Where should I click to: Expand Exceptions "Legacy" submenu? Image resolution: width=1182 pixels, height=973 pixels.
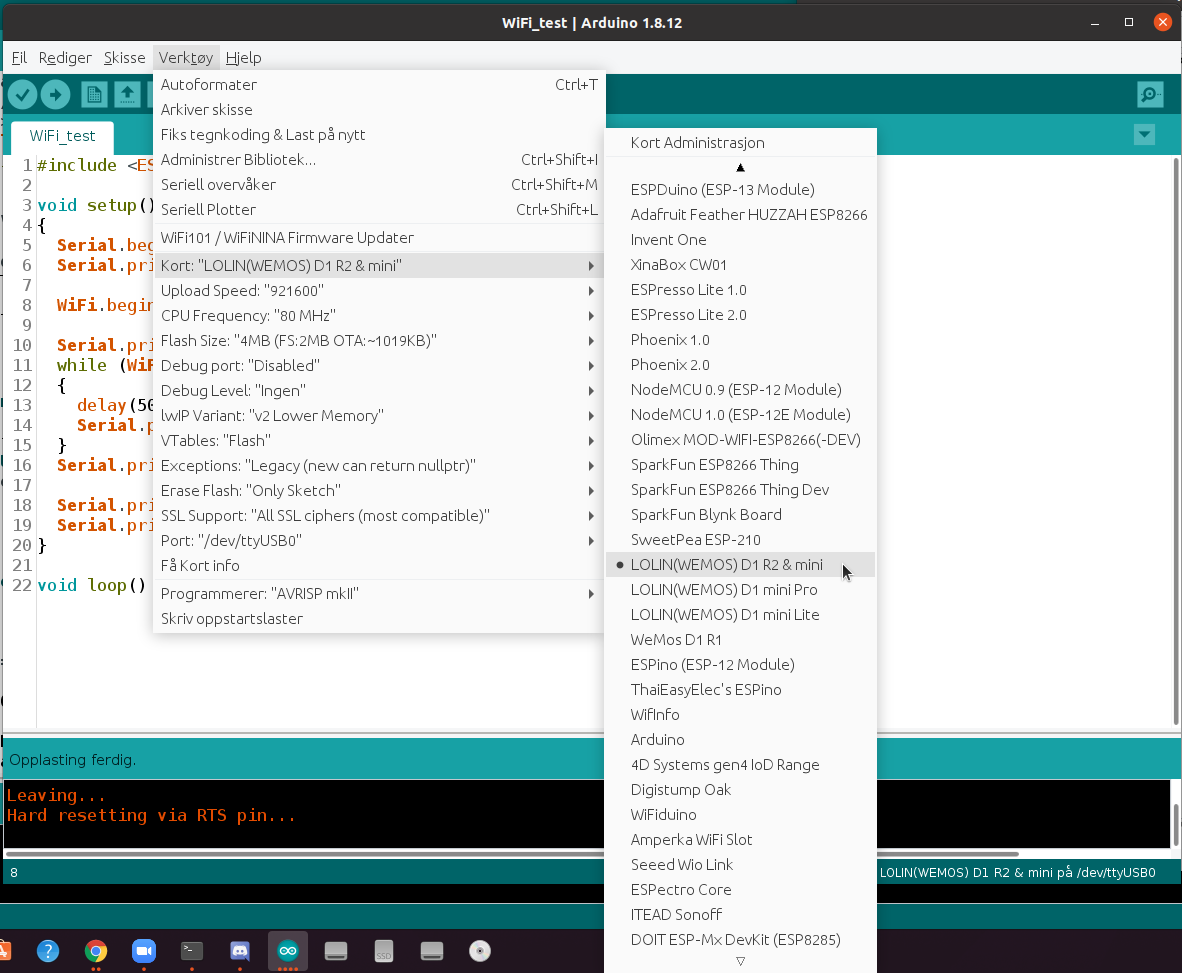click(x=378, y=466)
